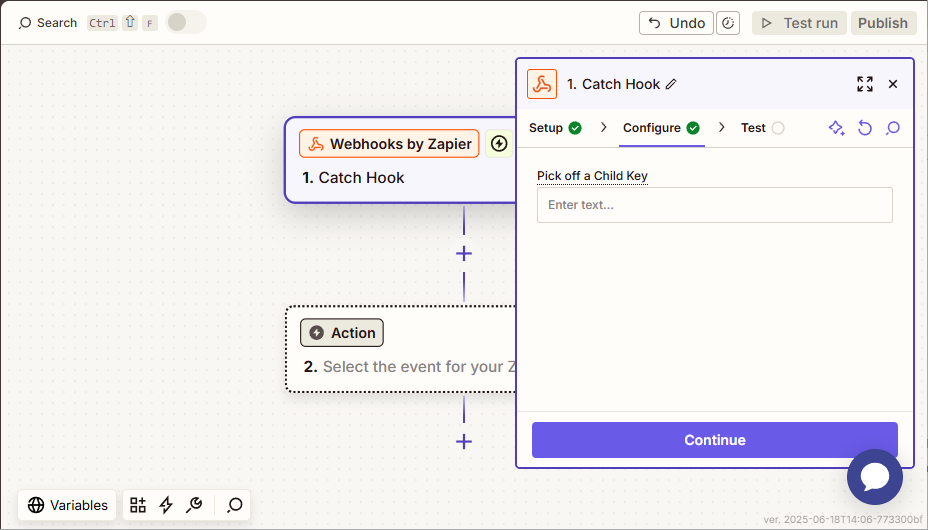Switch to the Setup tab
The image size is (928, 530).
pyautogui.click(x=555, y=128)
